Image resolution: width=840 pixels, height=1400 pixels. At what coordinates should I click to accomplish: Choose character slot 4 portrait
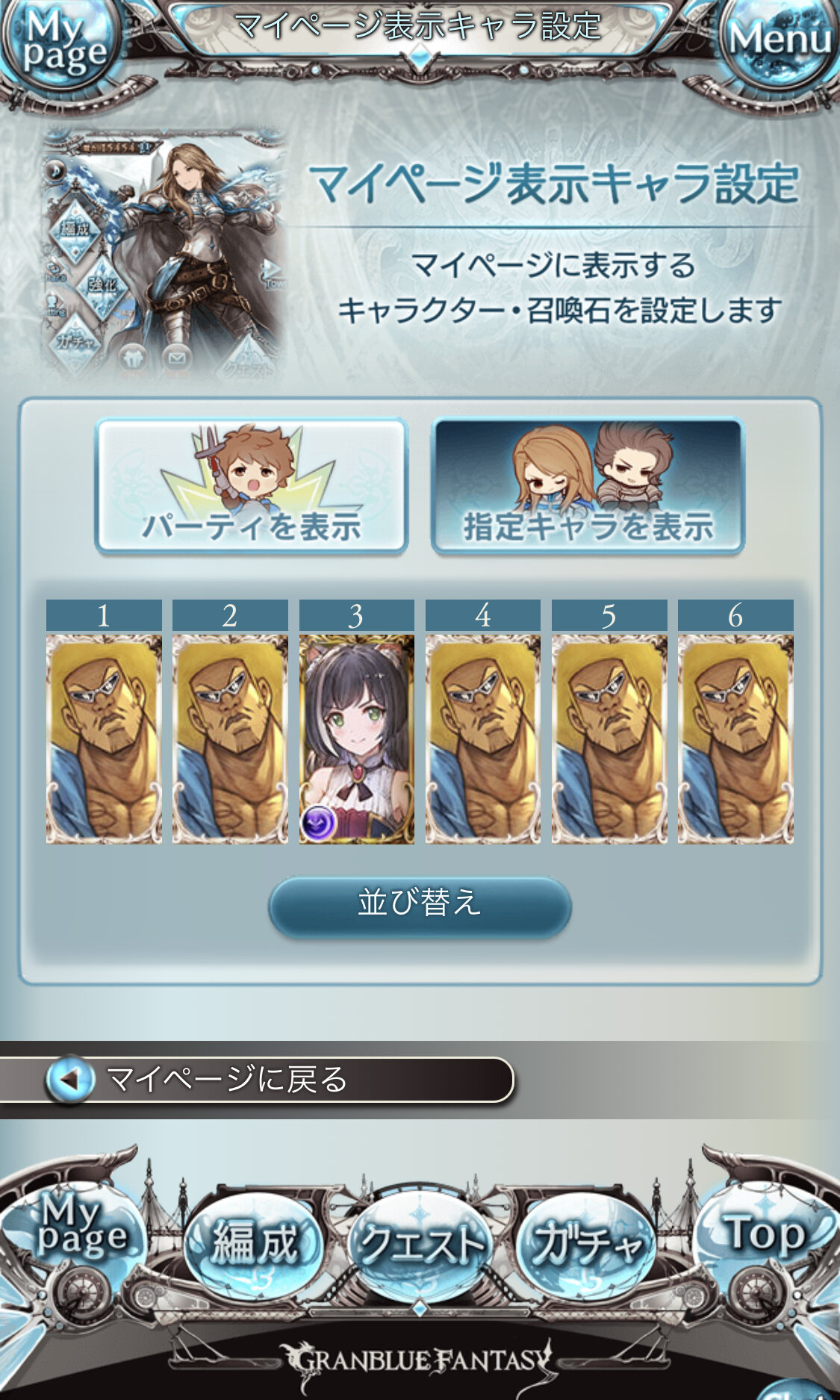483,739
